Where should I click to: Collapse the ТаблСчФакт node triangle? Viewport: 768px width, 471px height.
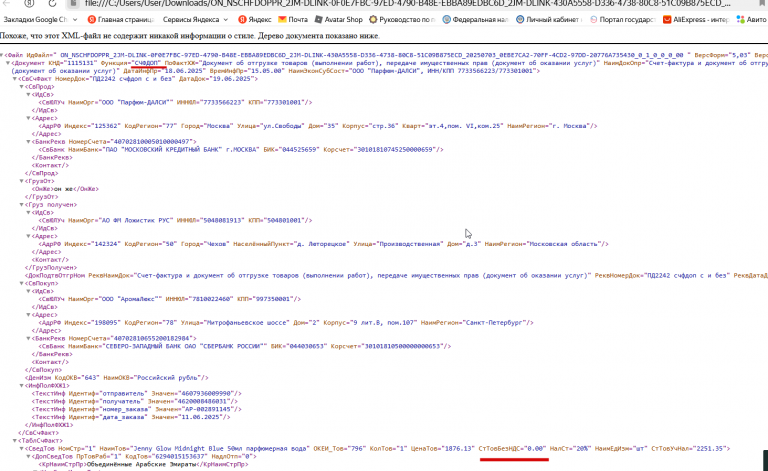[15, 441]
